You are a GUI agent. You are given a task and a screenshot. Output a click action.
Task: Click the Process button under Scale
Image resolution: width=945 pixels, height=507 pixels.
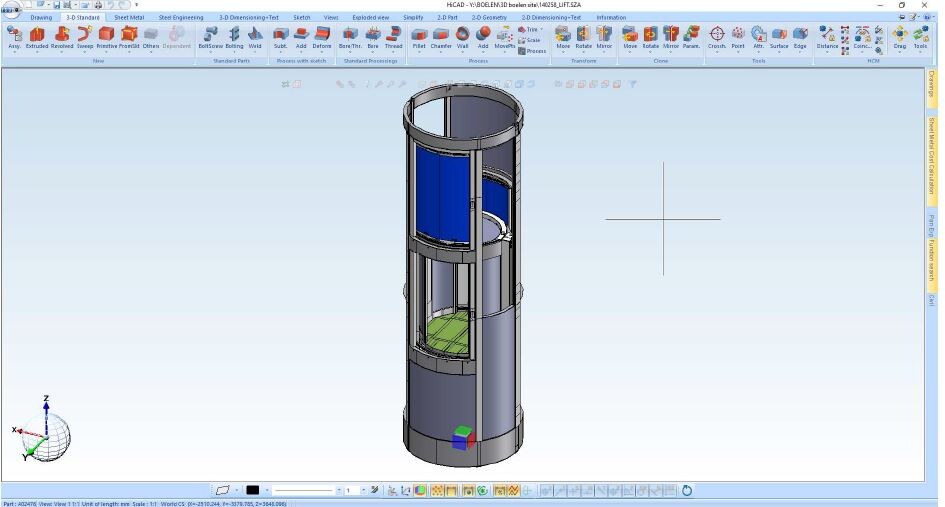[533, 51]
